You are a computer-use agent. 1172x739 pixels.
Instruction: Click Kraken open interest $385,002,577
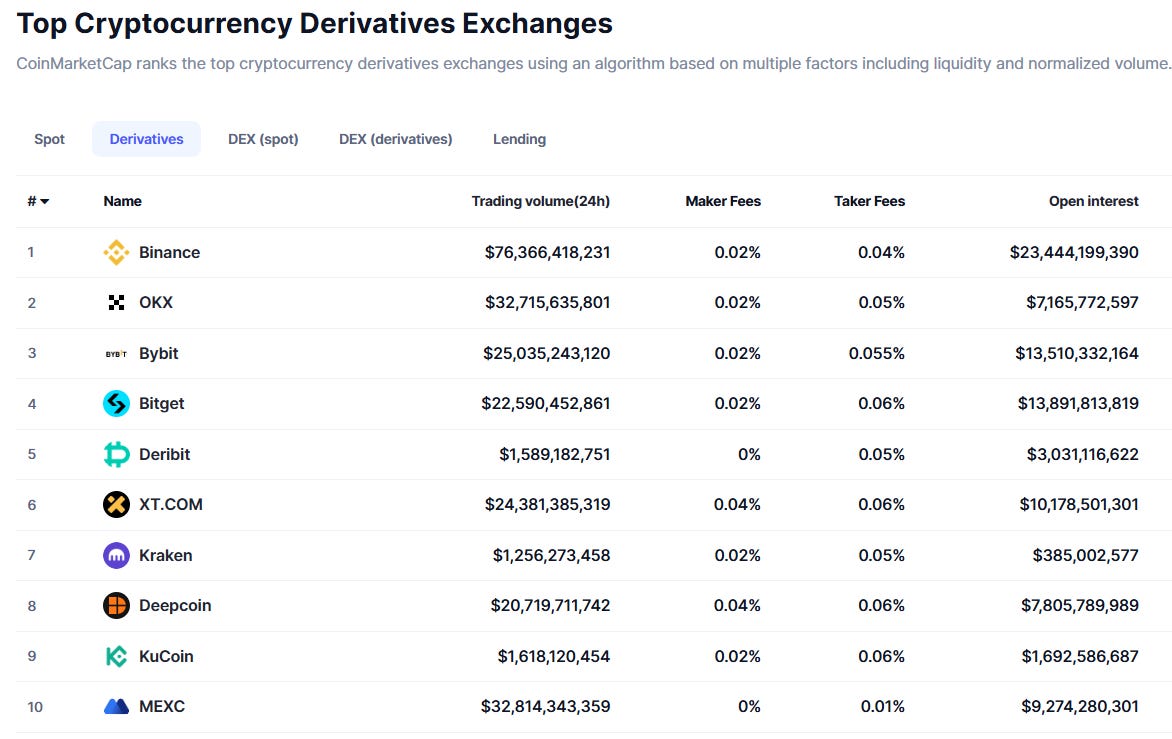click(x=1085, y=555)
